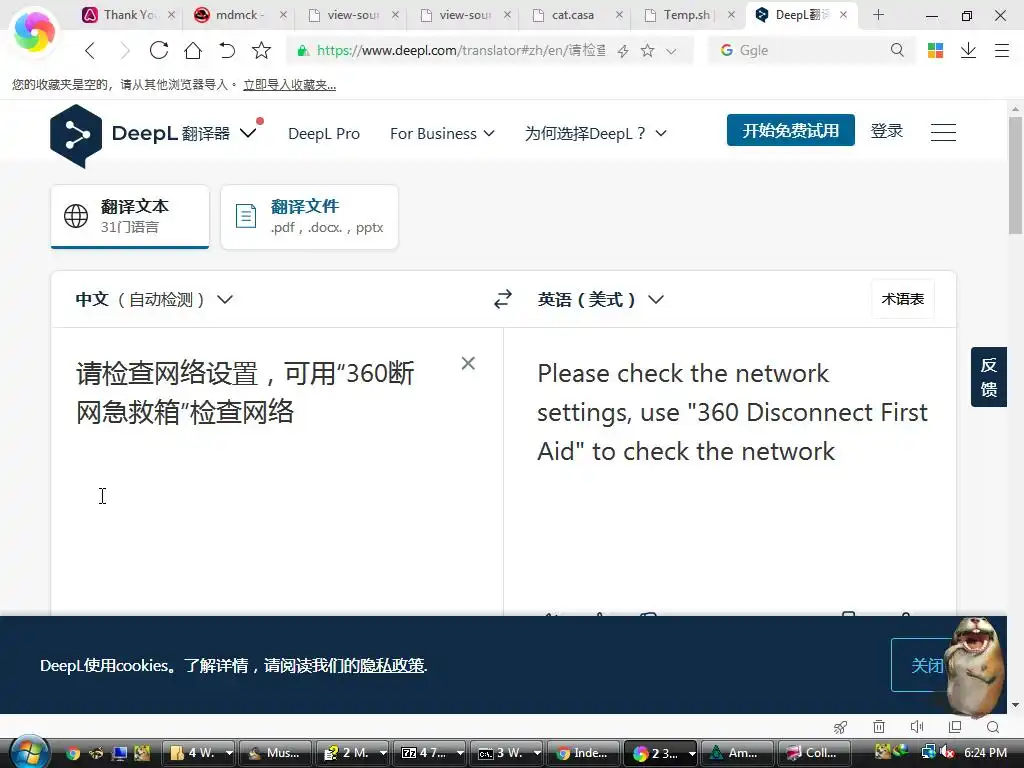Screen dimensions: 1024x768
Task: Click the star bookmark icon beside home
Action: coord(261,50)
